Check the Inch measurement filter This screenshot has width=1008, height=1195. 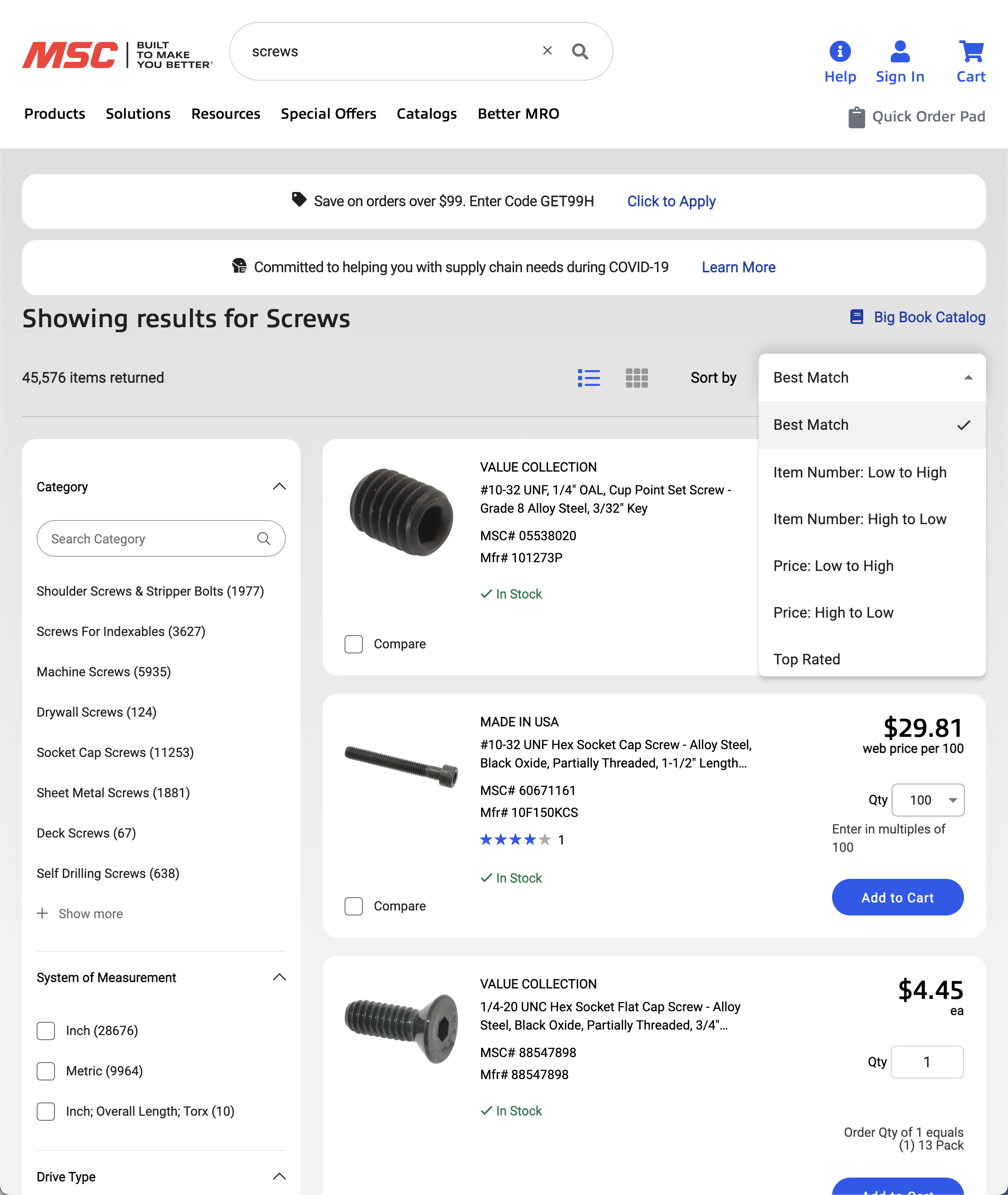(46, 1031)
